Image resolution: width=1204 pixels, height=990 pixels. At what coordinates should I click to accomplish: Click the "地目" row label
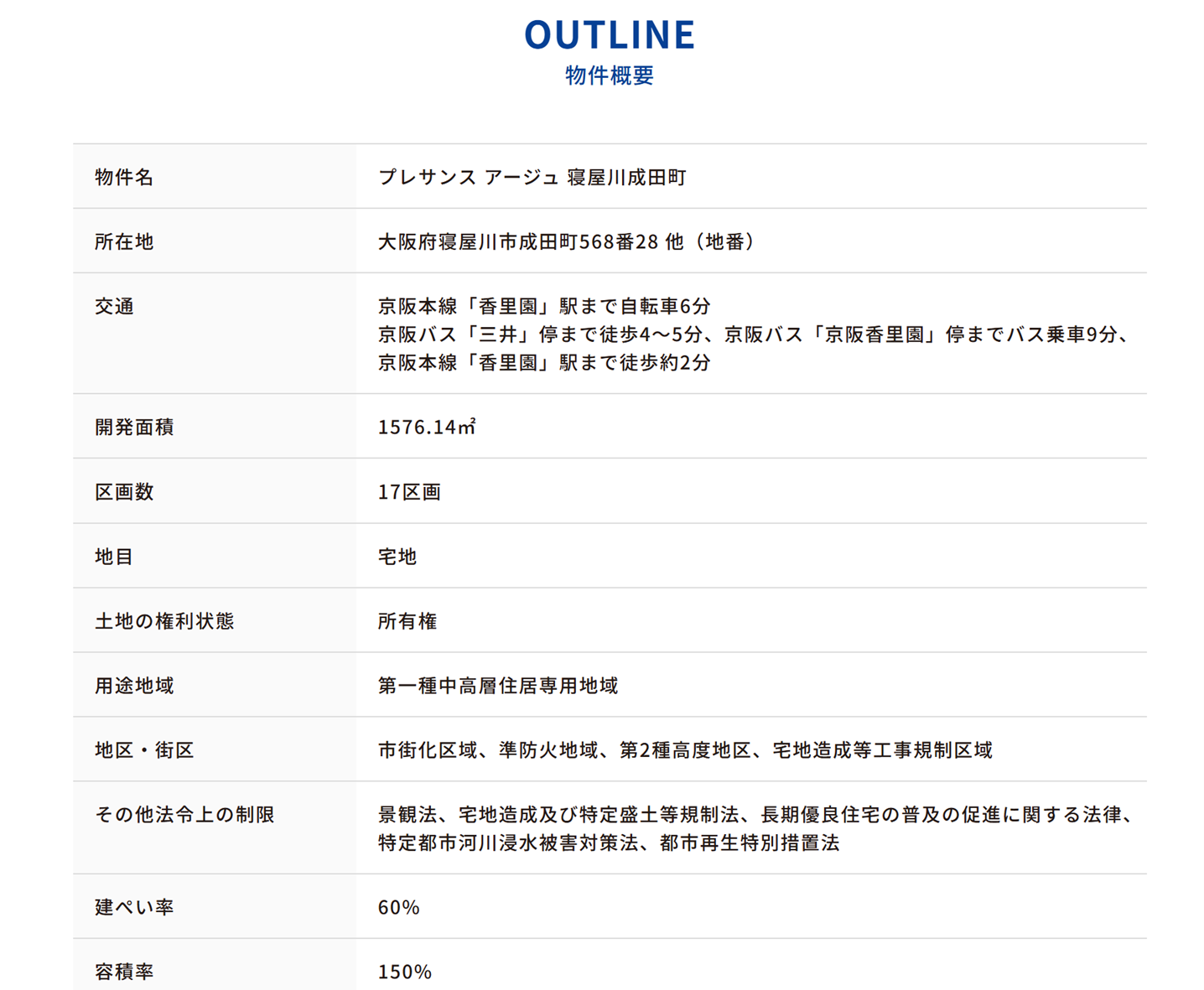[114, 556]
